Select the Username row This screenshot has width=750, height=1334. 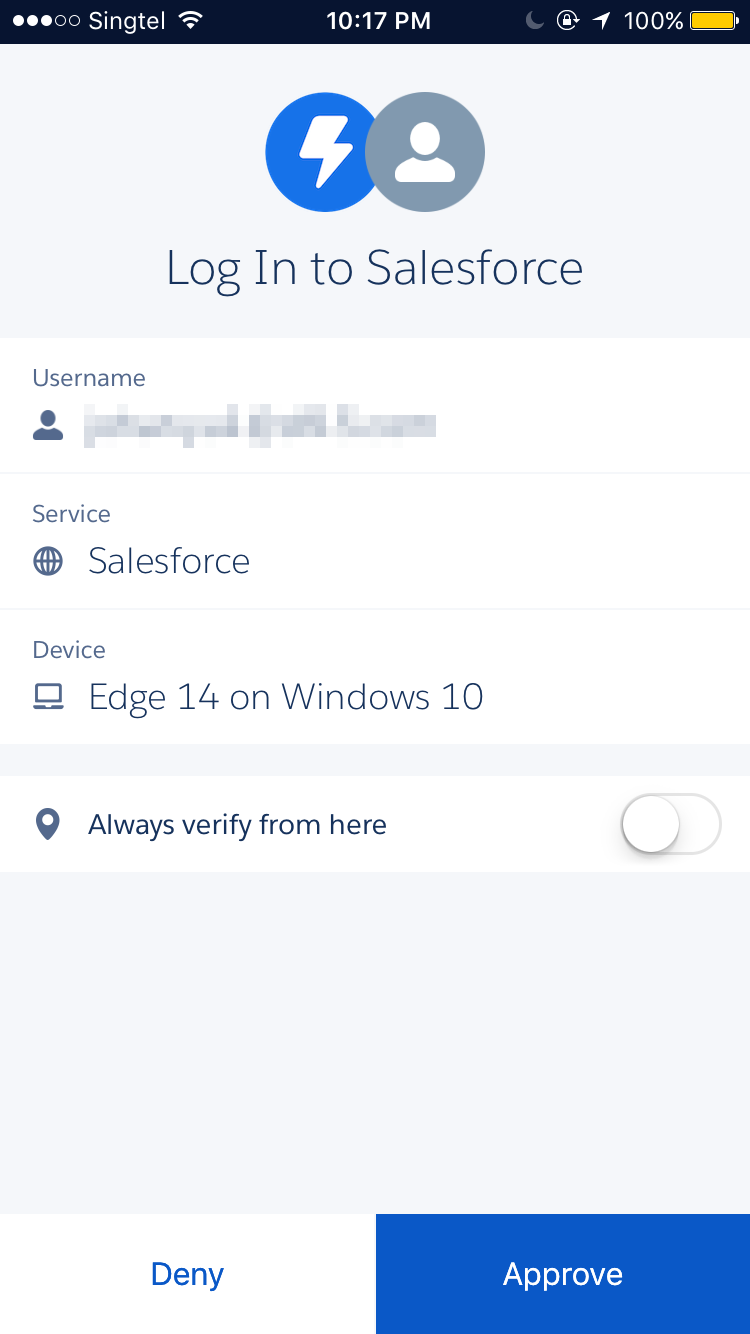tap(375, 405)
